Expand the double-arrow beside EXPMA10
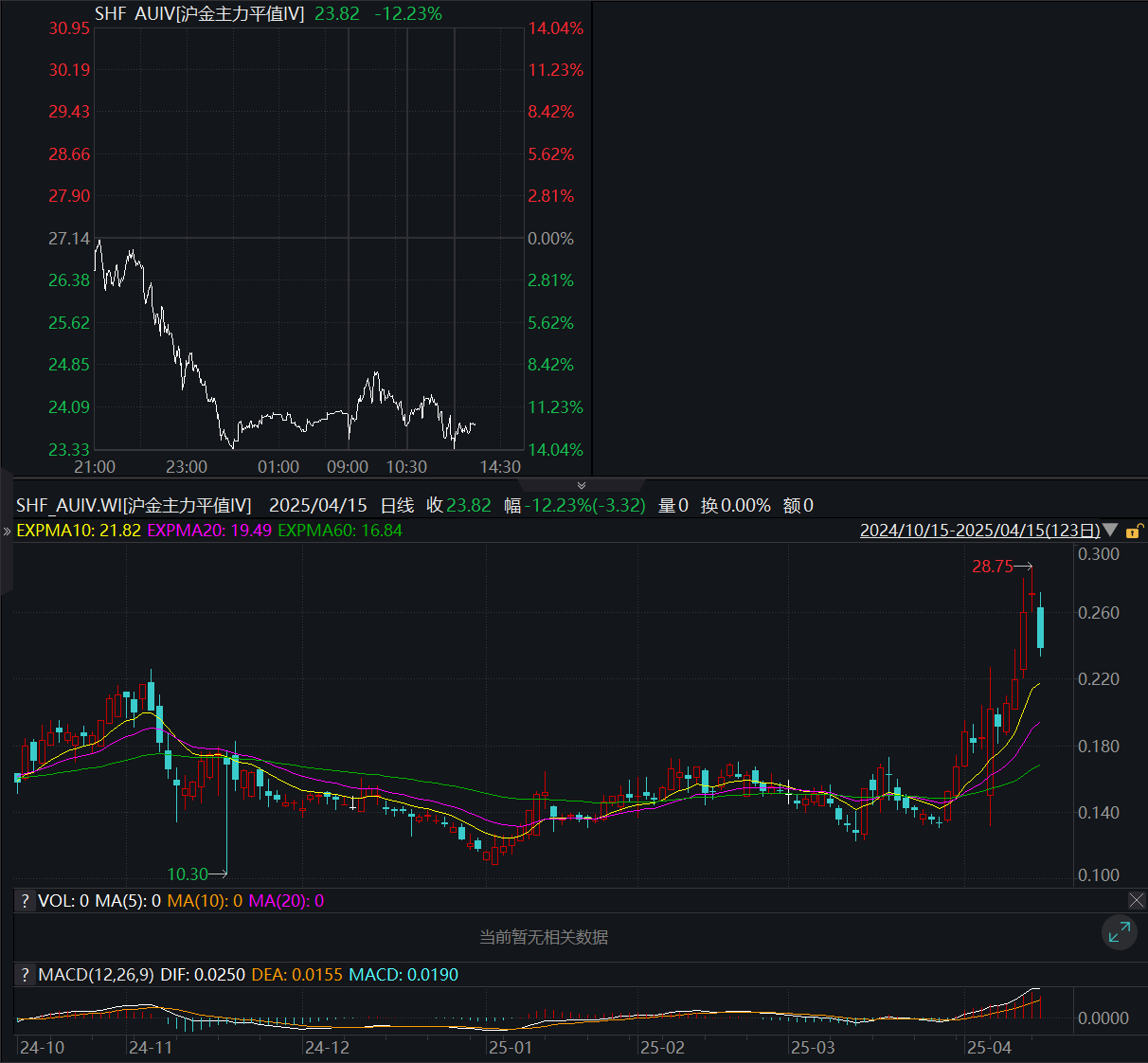This screenshot has height=1063, width=1148. [8, 531]
